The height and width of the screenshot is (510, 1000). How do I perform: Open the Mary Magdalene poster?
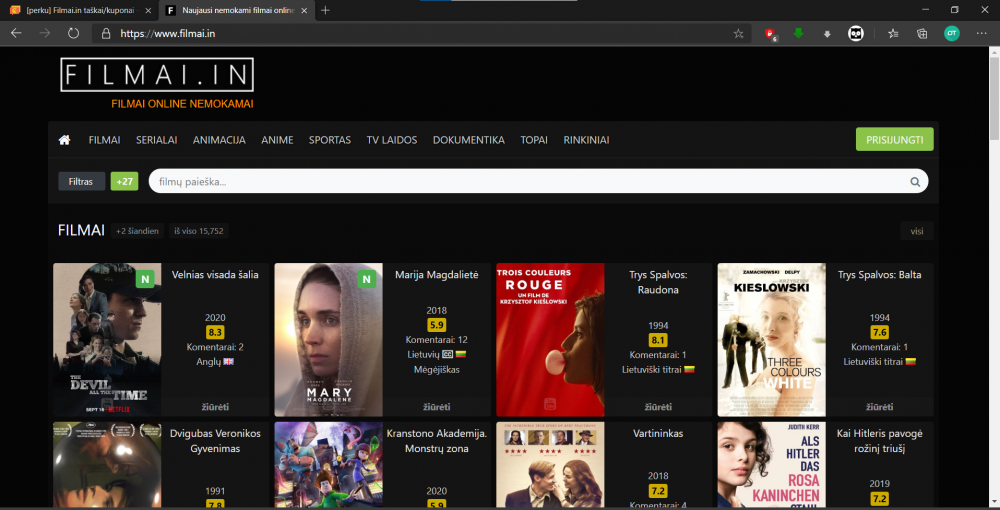[x=328, y=340]
